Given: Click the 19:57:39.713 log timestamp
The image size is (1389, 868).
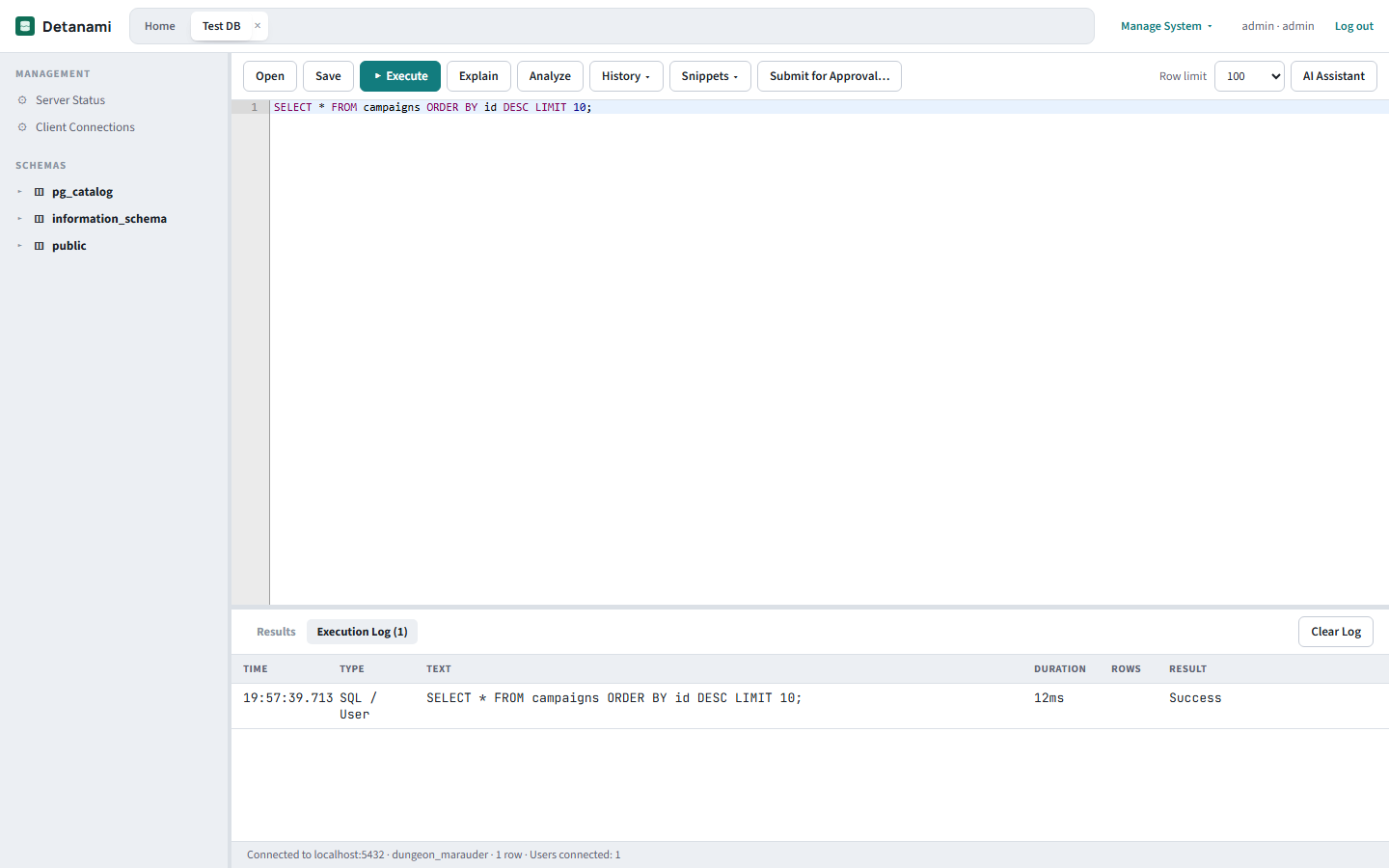Looking at the screenshot, I should pyautogui.click(x=287, y=698).
